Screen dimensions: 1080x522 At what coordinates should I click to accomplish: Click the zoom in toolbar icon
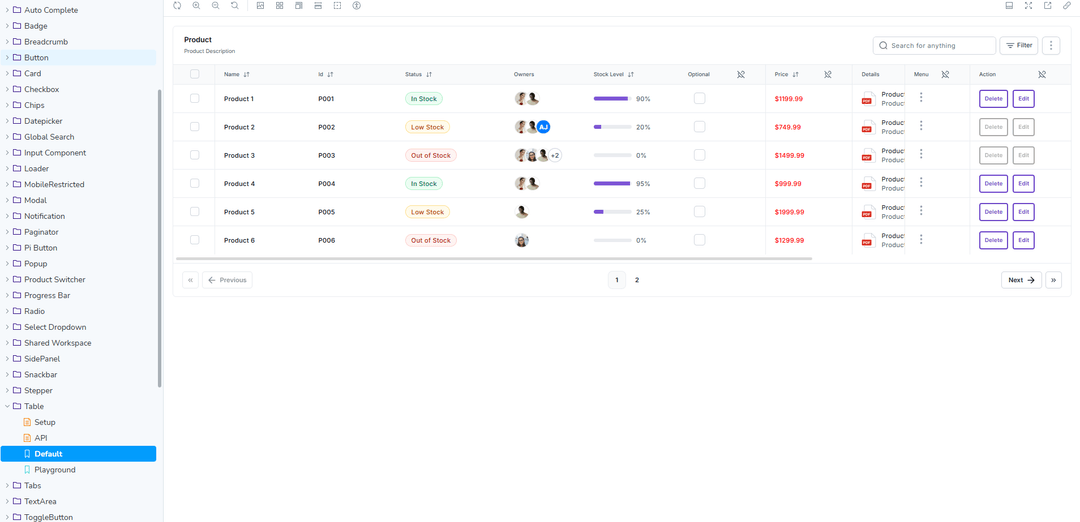[x=196, y=6]
